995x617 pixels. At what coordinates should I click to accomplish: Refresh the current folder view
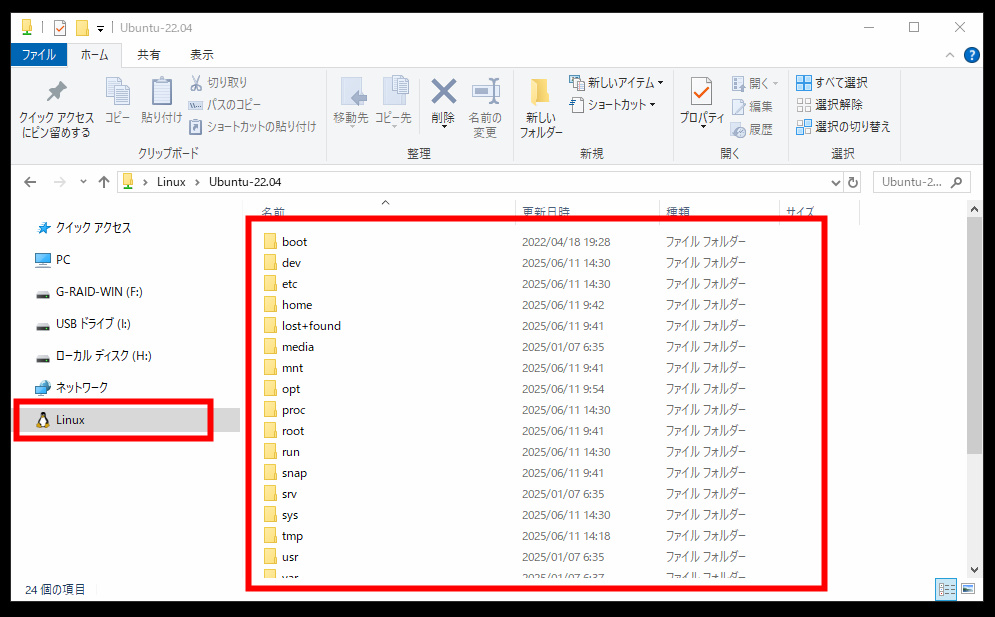click(x=853, y=182)
